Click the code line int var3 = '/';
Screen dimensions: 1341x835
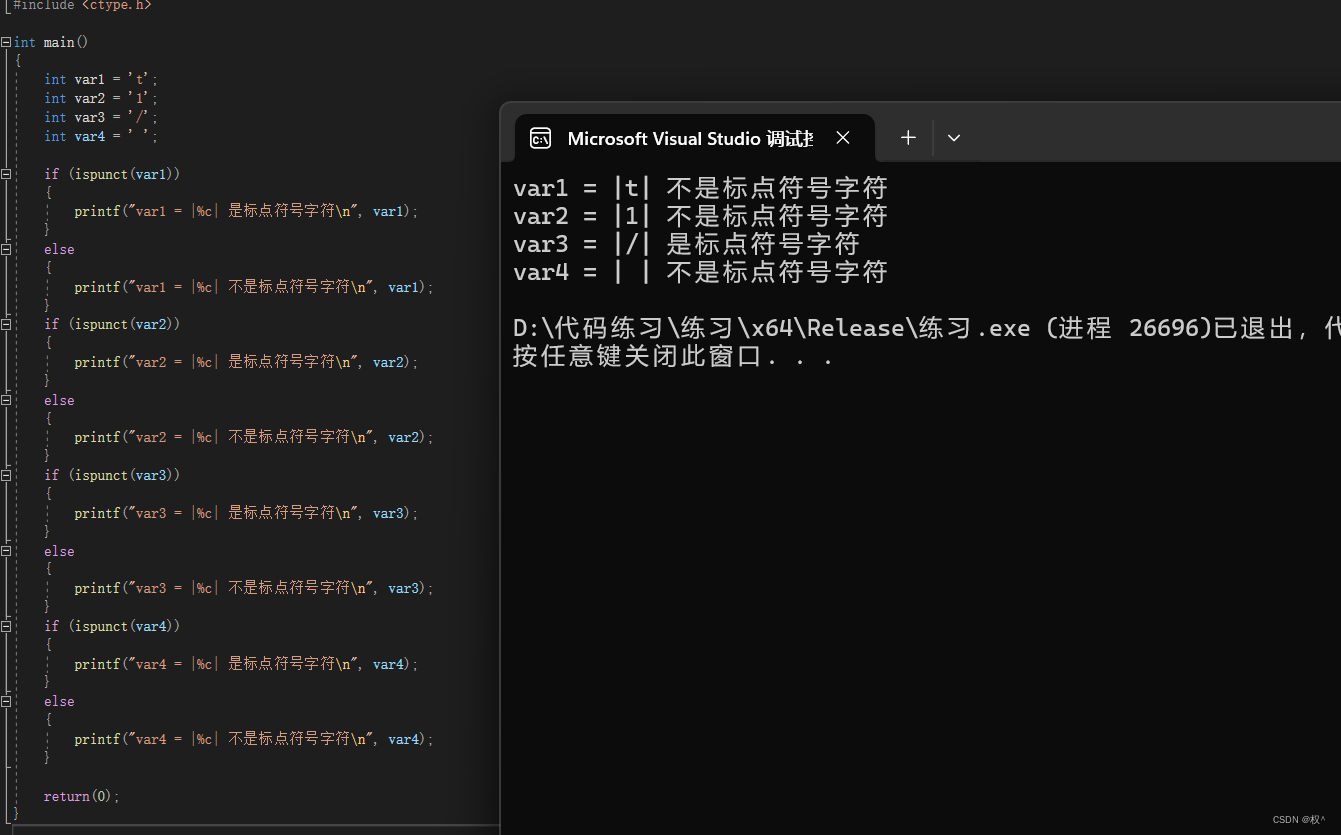[x=101, y=117]
